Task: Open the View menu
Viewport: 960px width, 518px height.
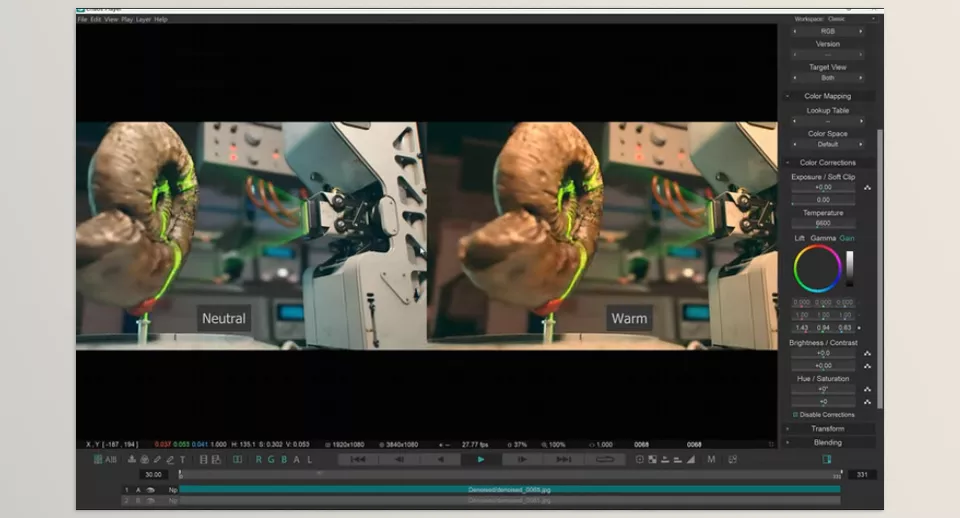Action: pyautogui.click(x=111, y=20)
